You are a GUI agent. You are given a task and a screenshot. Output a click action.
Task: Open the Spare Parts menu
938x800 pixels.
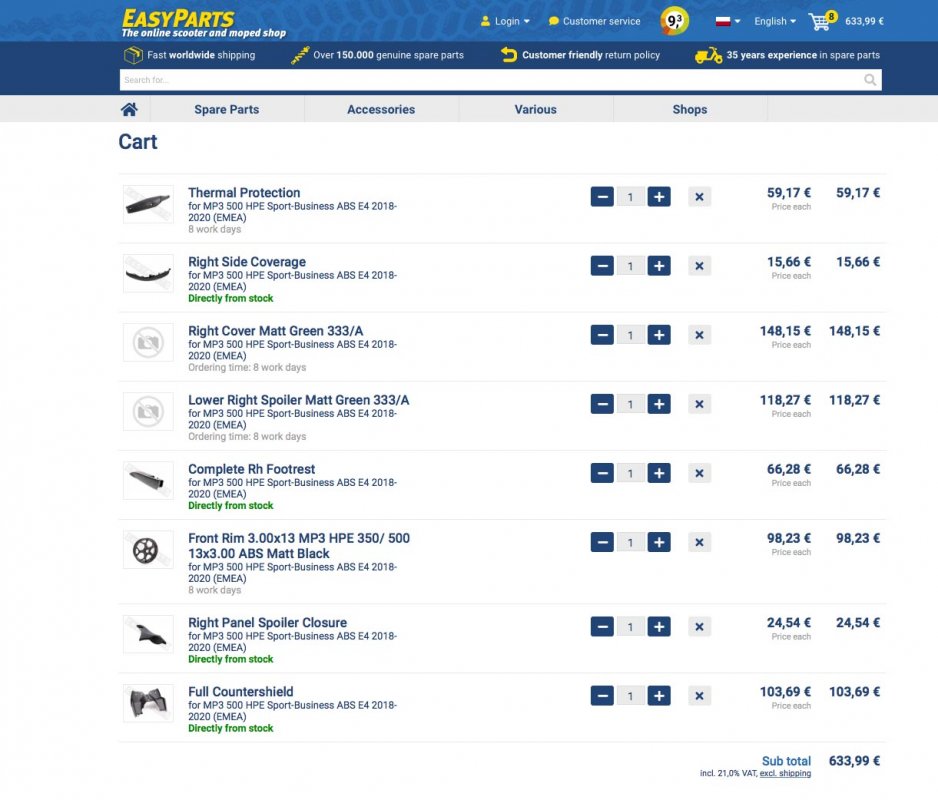pos(227,109)
